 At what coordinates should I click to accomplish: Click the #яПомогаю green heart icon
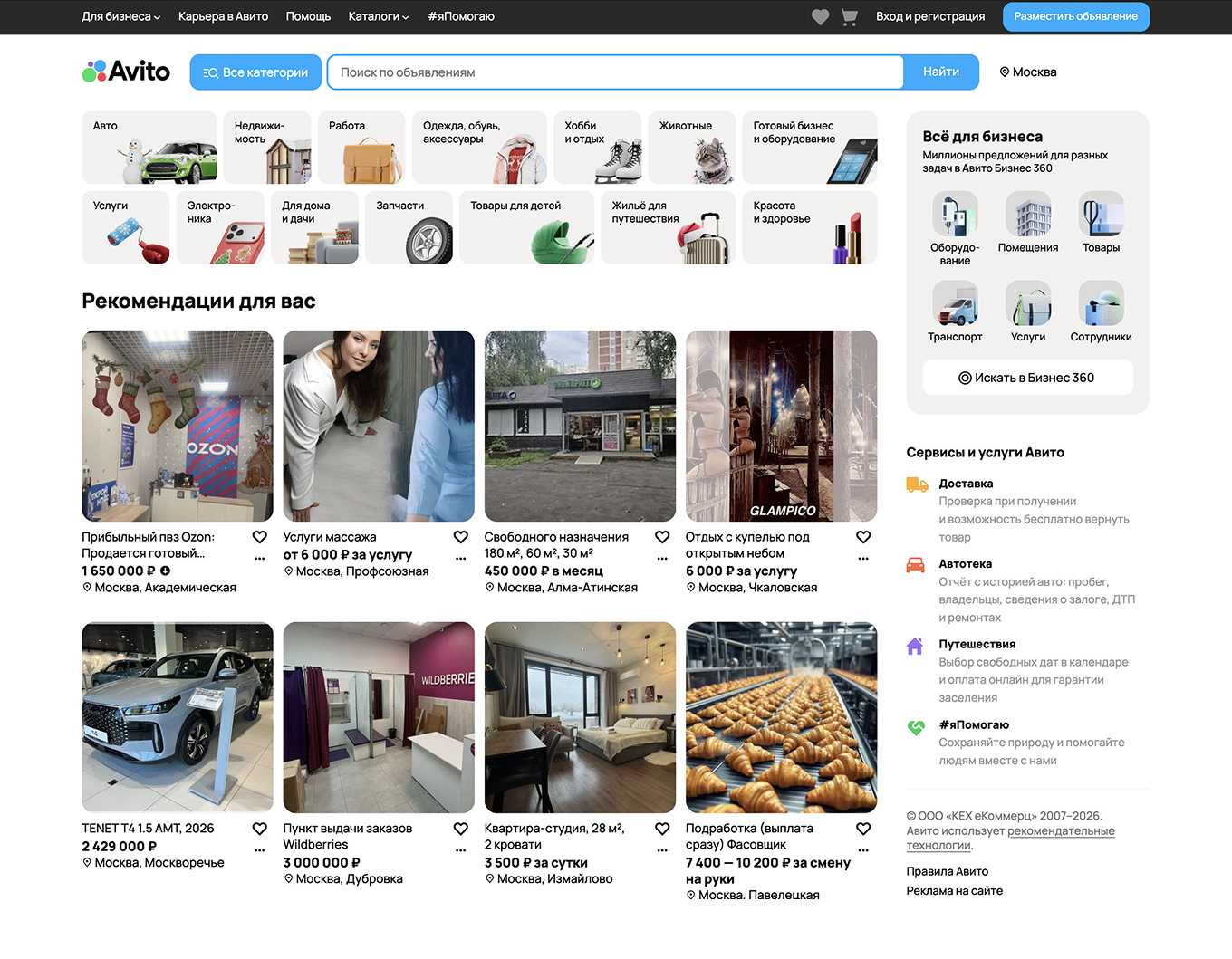[x=916, y=726]
